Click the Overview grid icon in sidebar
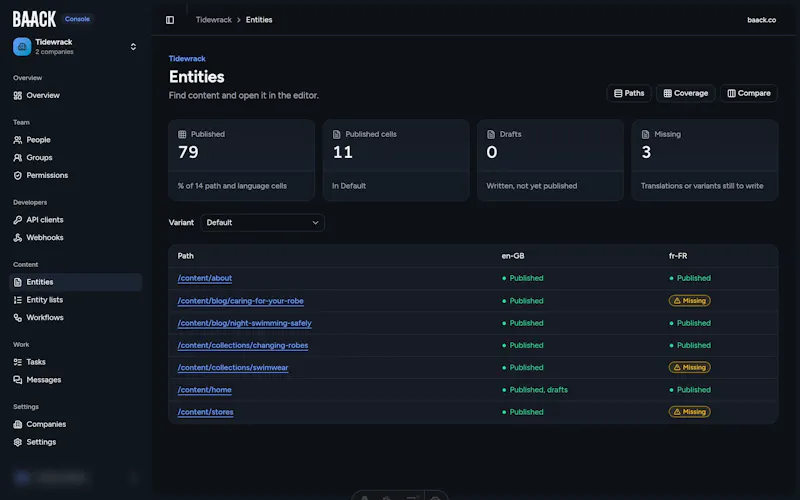The width and height of the screenshot is (800, 500). coord(18,95)
